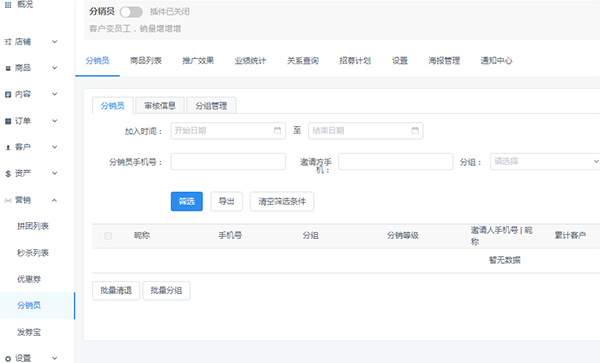Viewport: 600px width, 363px height.
Task: Click the 客户 customer sidebar icon
Action: pos(8,147)
